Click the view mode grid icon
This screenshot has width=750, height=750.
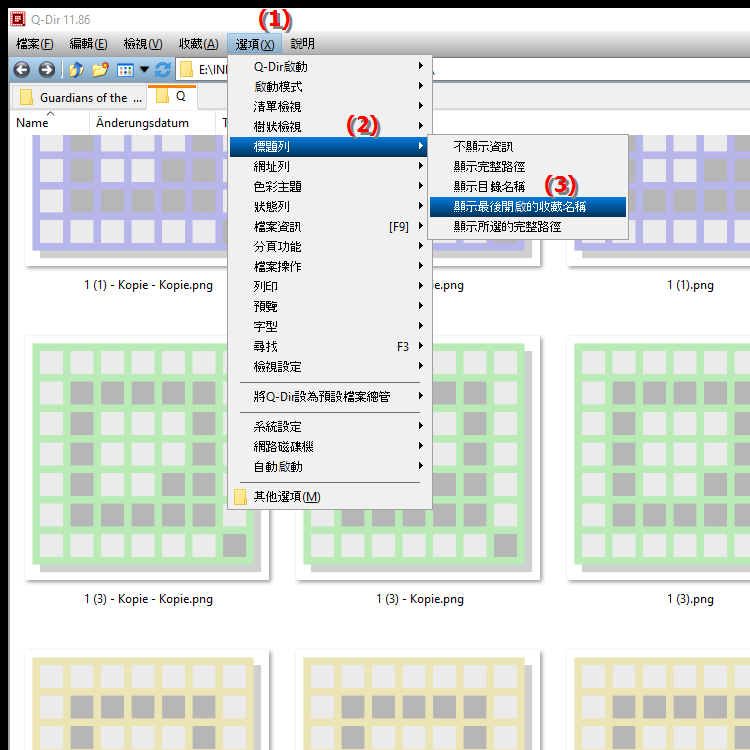click(x=125, y=70)
